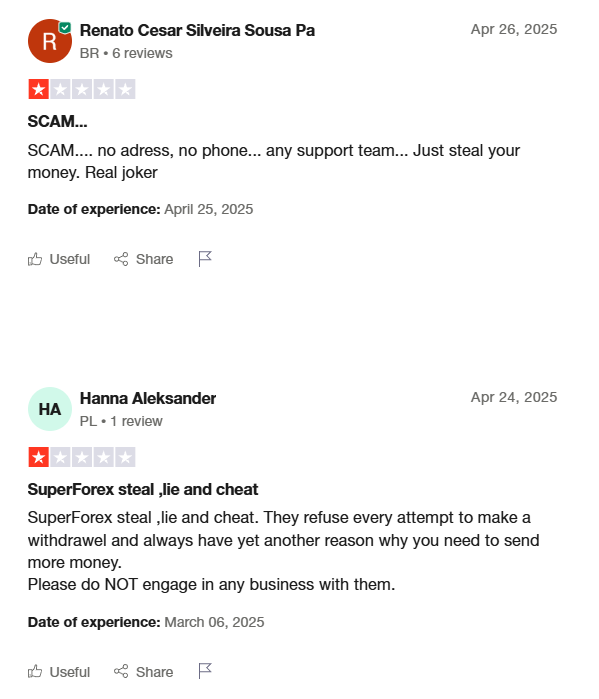Click the Apr 26, 2025 review date
Screen dimensions: 599x699
[x=514, y=29]
